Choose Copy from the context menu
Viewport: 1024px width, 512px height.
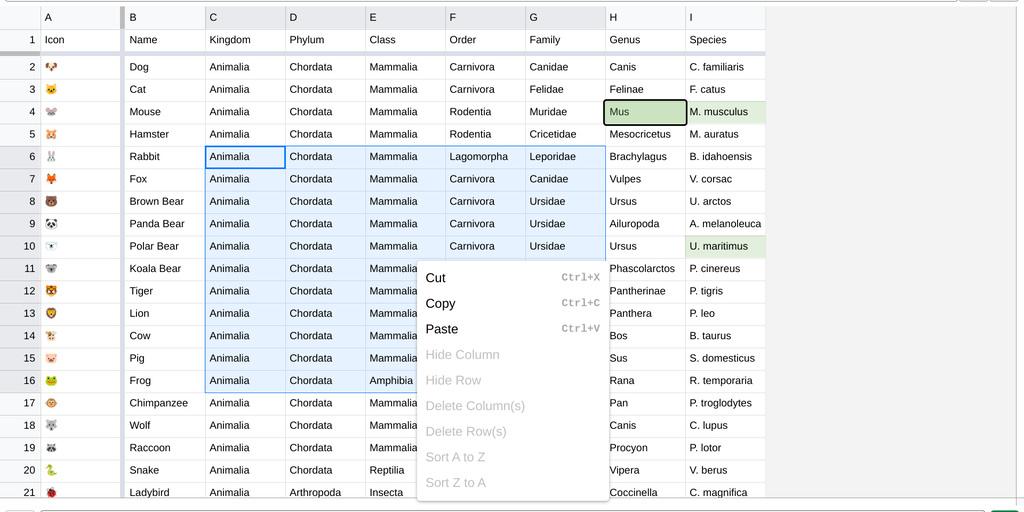point(440,304)
